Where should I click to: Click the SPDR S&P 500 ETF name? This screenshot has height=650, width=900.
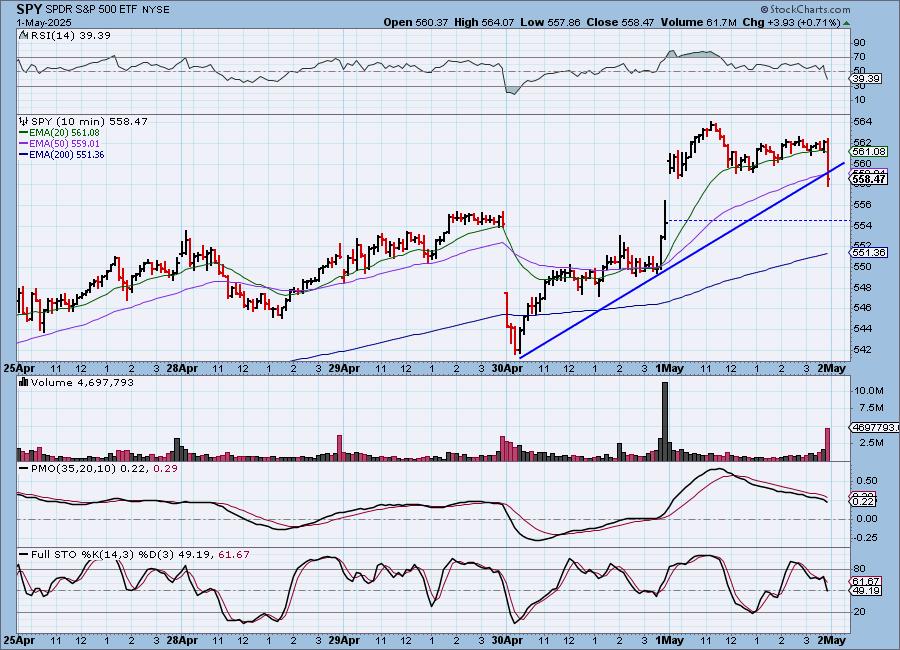click(91, 9)
